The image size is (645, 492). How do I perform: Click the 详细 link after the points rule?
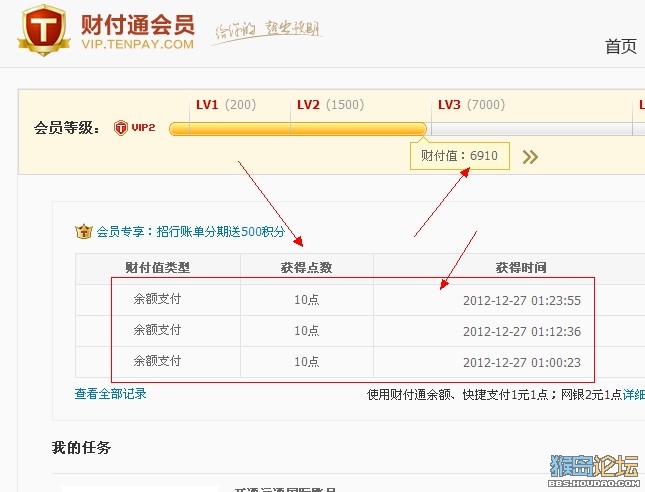(633, 395)
